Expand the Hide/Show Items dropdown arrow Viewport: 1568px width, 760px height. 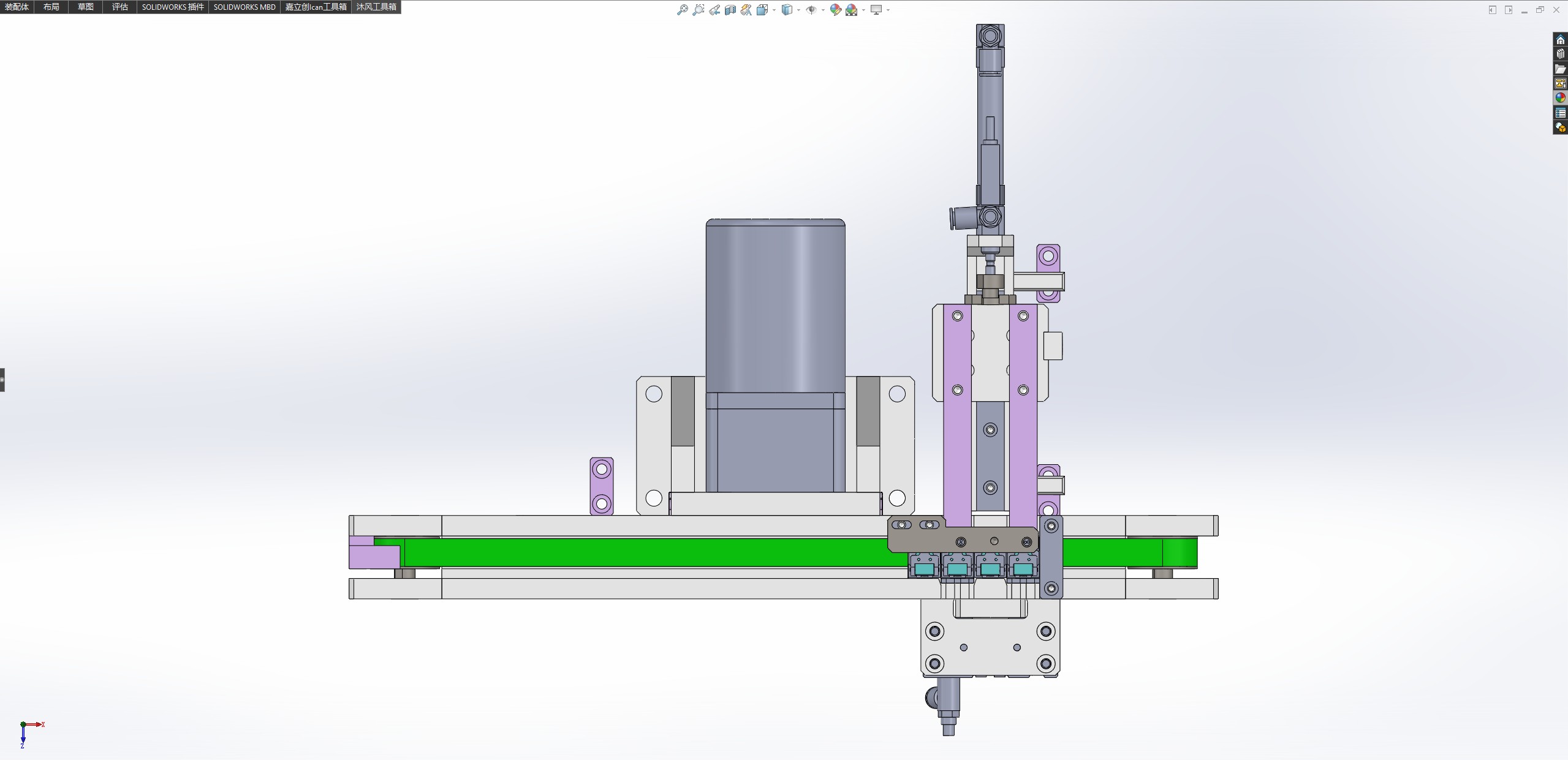[x=822, y=10]
